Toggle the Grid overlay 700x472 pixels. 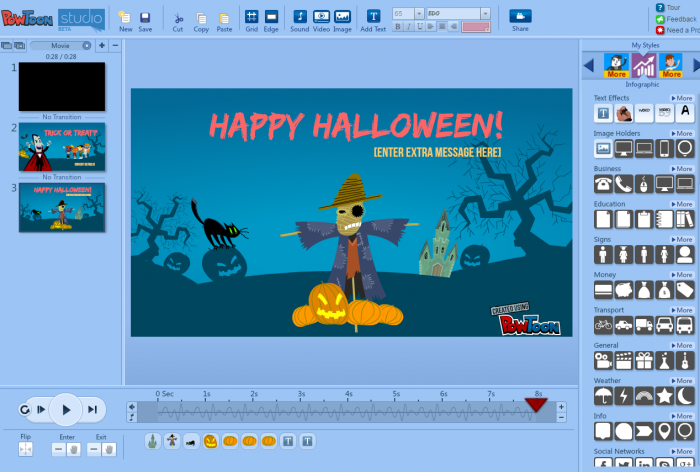pos(251,21)
